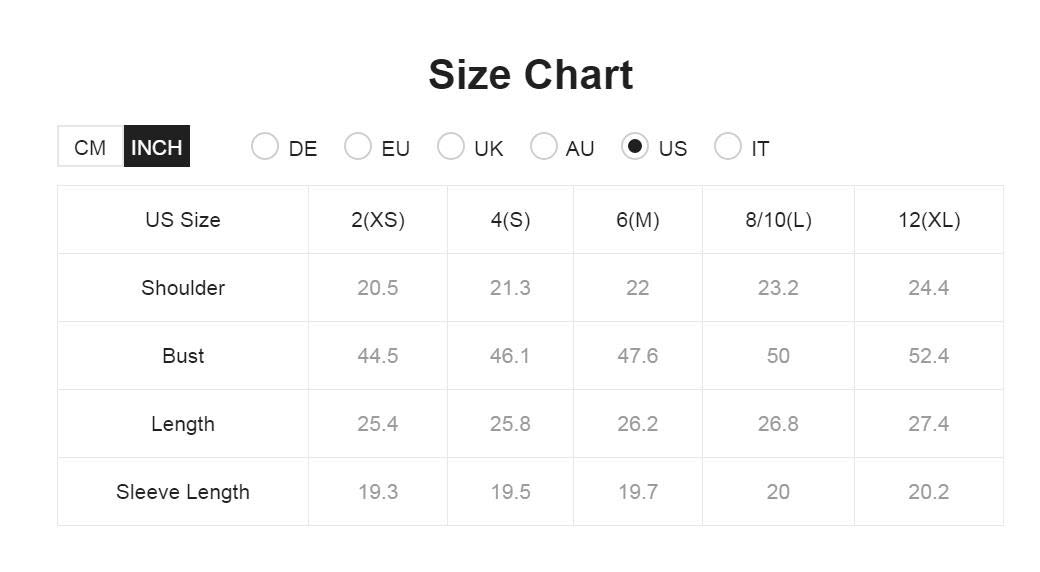Click the 6(M) column header

point(638,220)
